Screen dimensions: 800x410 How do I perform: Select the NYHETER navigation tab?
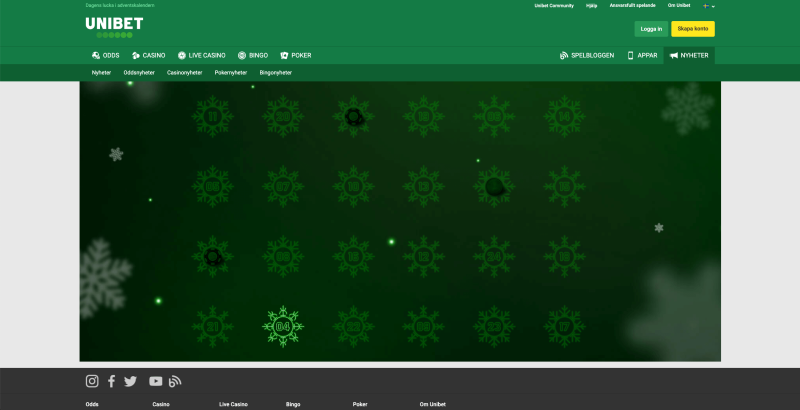click(689, 55)
